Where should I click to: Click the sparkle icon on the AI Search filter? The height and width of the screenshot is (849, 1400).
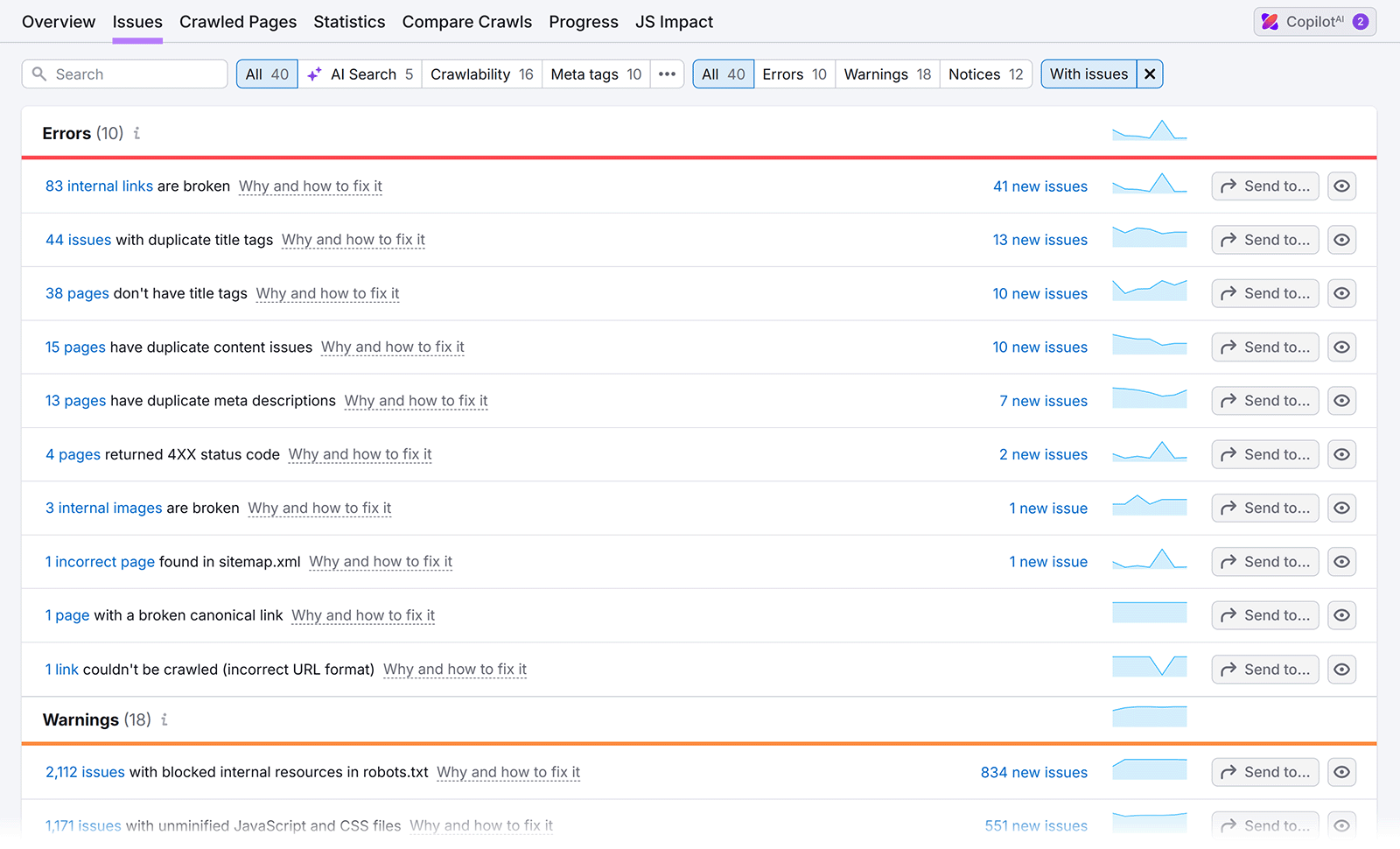[315, 74]
